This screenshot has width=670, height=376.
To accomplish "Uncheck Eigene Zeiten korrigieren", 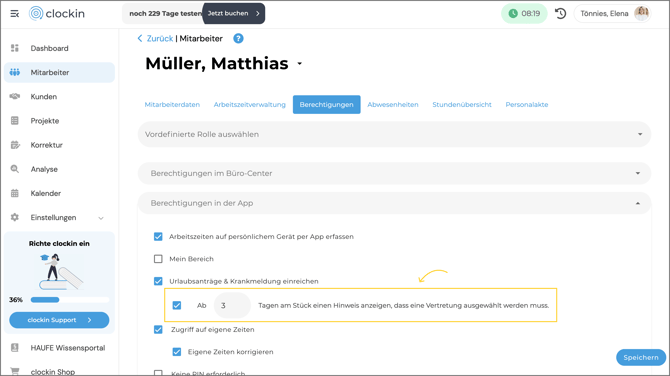I will (177, 352).
